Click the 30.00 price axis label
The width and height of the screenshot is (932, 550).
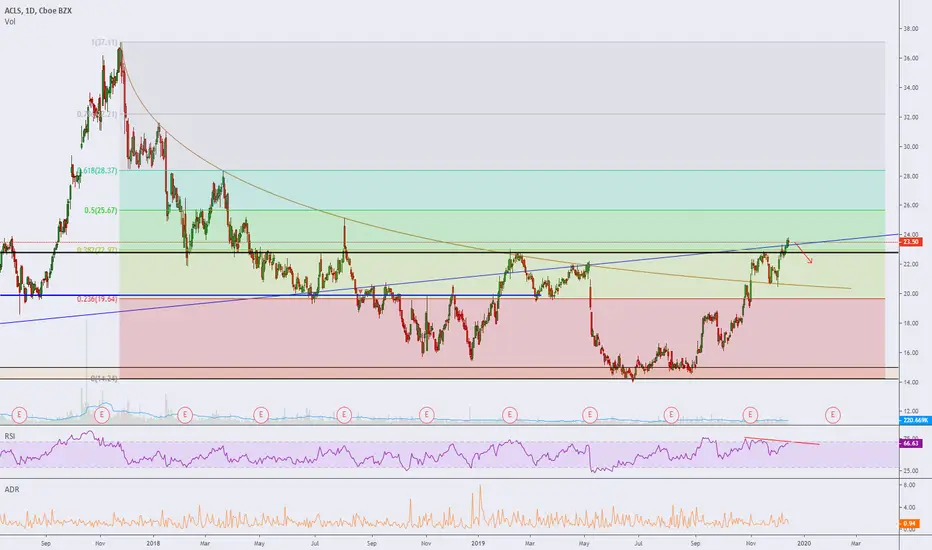(911, 147)
